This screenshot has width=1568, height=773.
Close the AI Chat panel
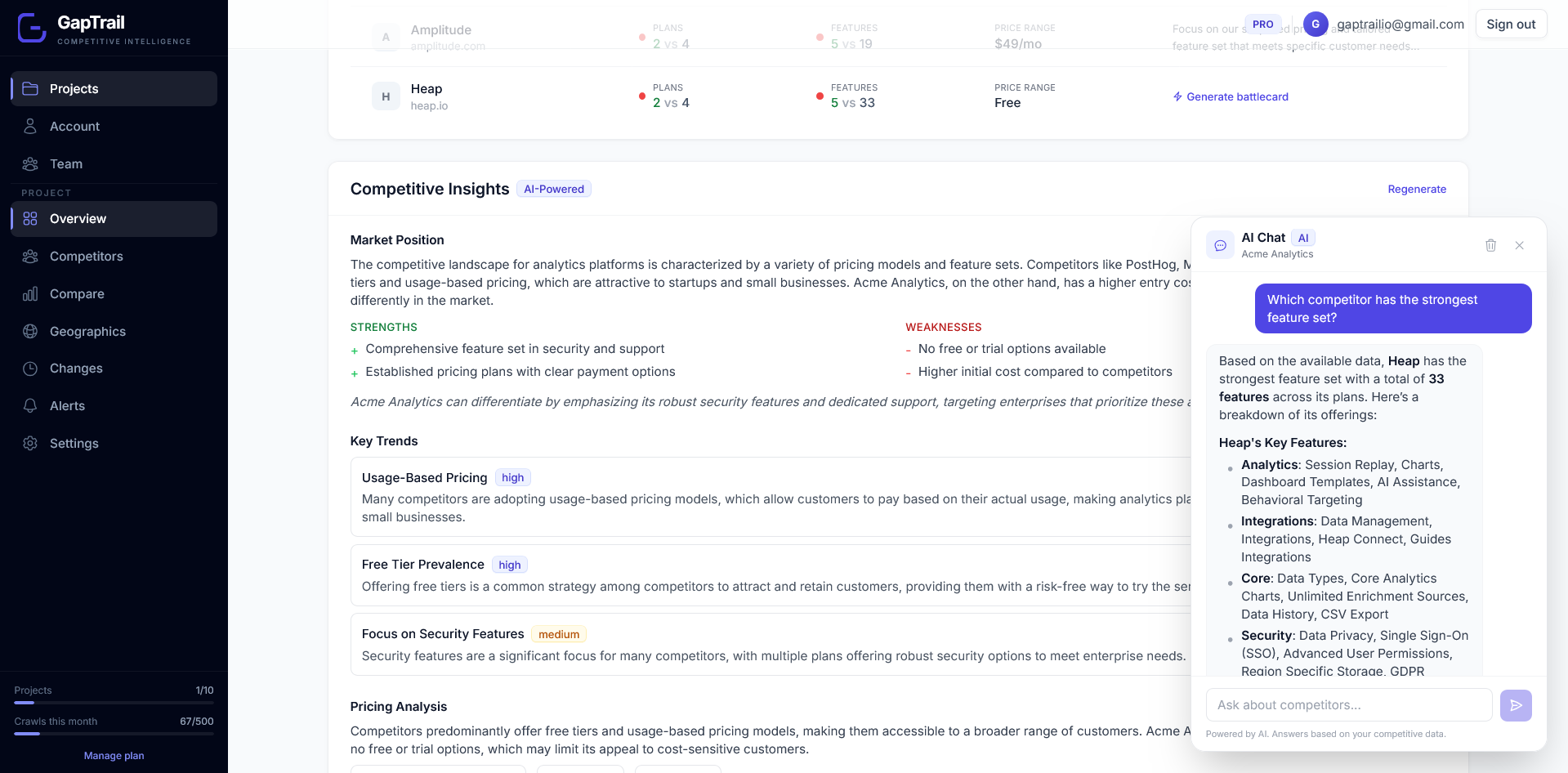point(1519,245)
